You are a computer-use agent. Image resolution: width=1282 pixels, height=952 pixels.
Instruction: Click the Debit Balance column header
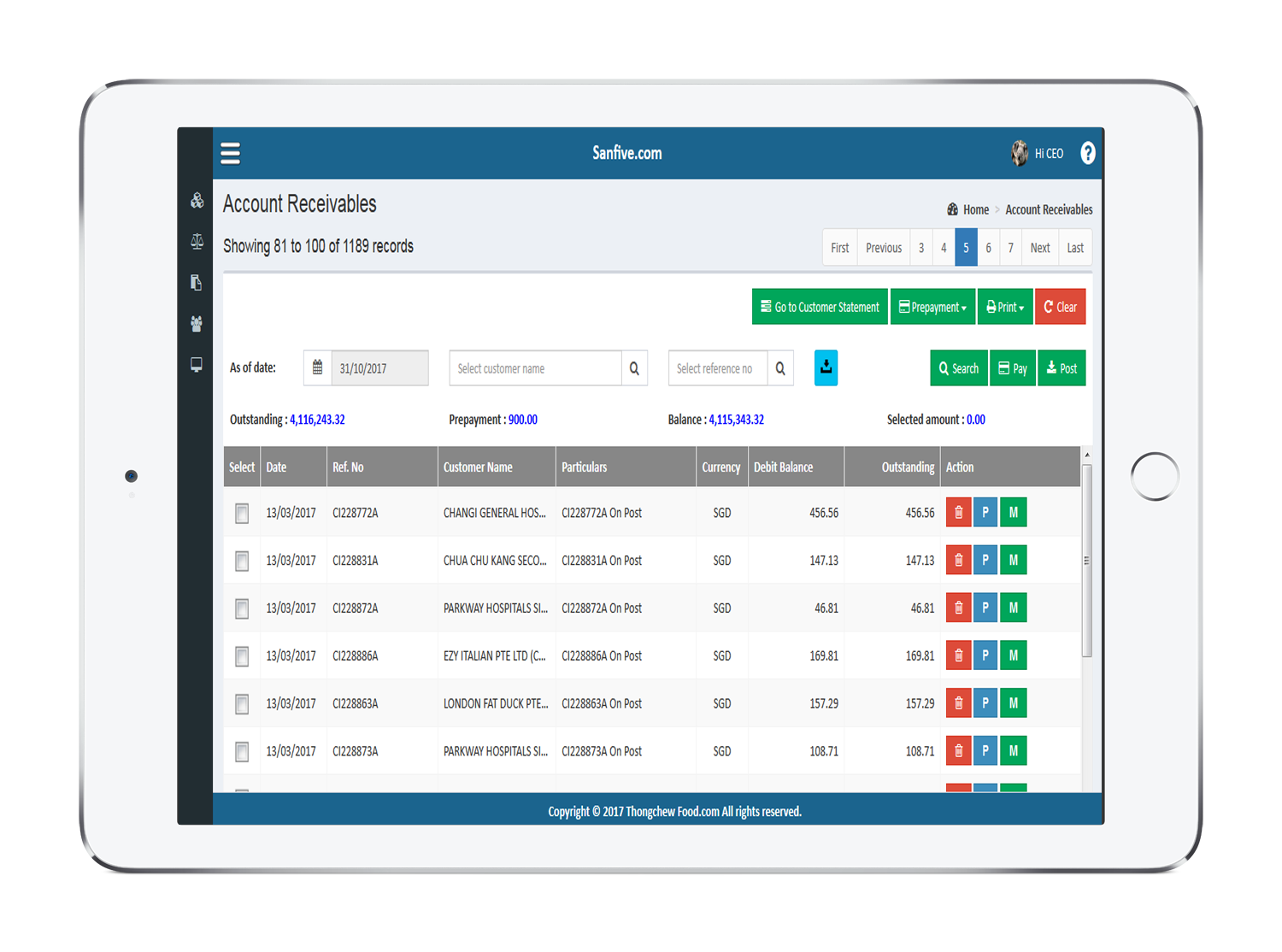click(x=796, y=467)
